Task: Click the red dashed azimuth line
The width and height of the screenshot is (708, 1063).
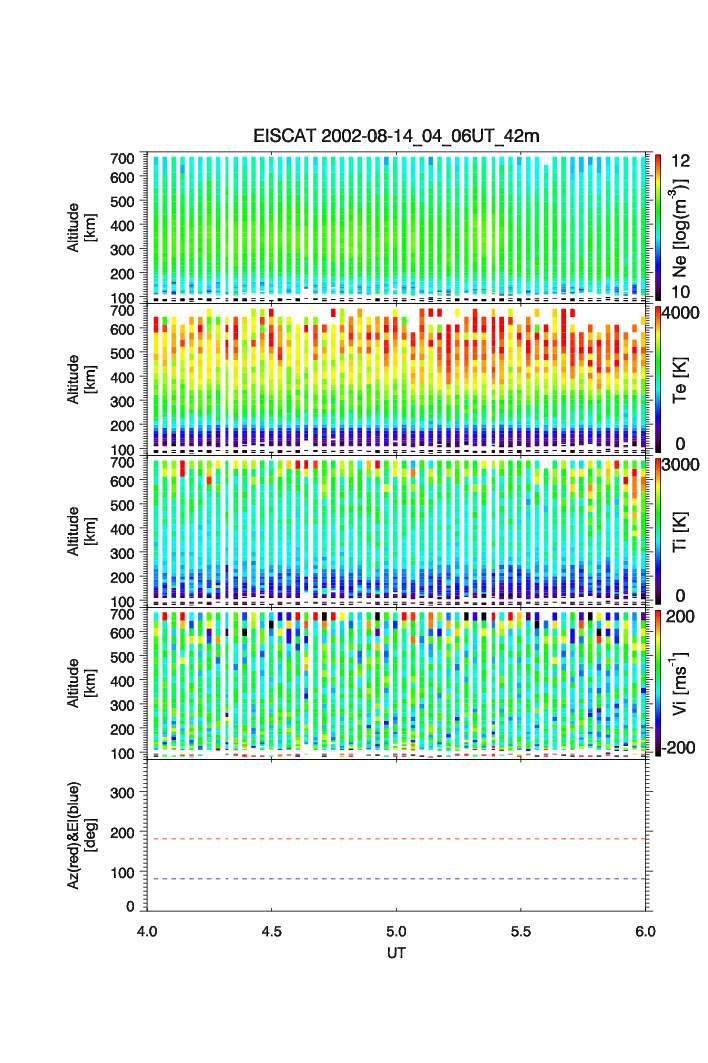Action: pos(398,839)
